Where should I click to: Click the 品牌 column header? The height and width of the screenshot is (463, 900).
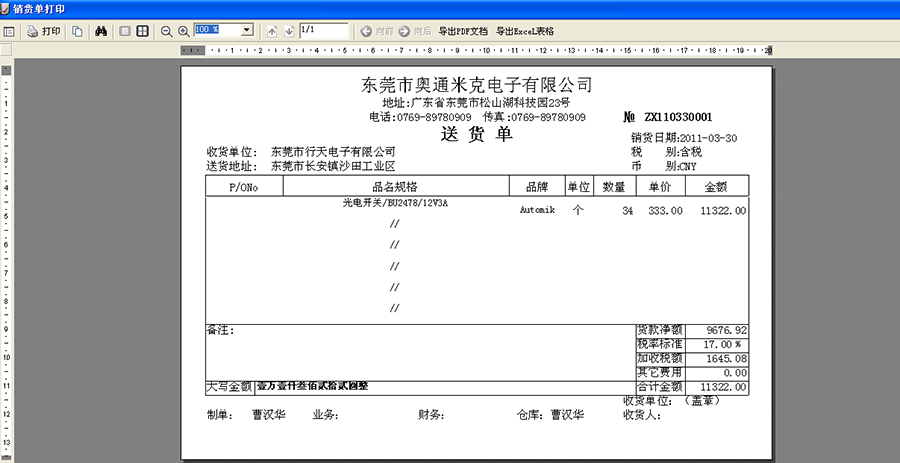click(537, 187)
